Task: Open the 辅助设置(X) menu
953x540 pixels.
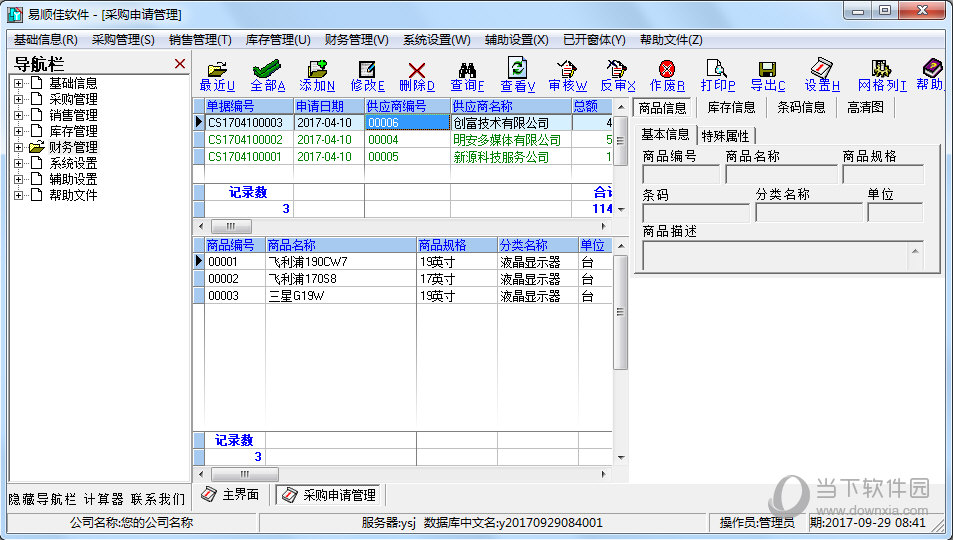Action: click(x=517, y=40)
